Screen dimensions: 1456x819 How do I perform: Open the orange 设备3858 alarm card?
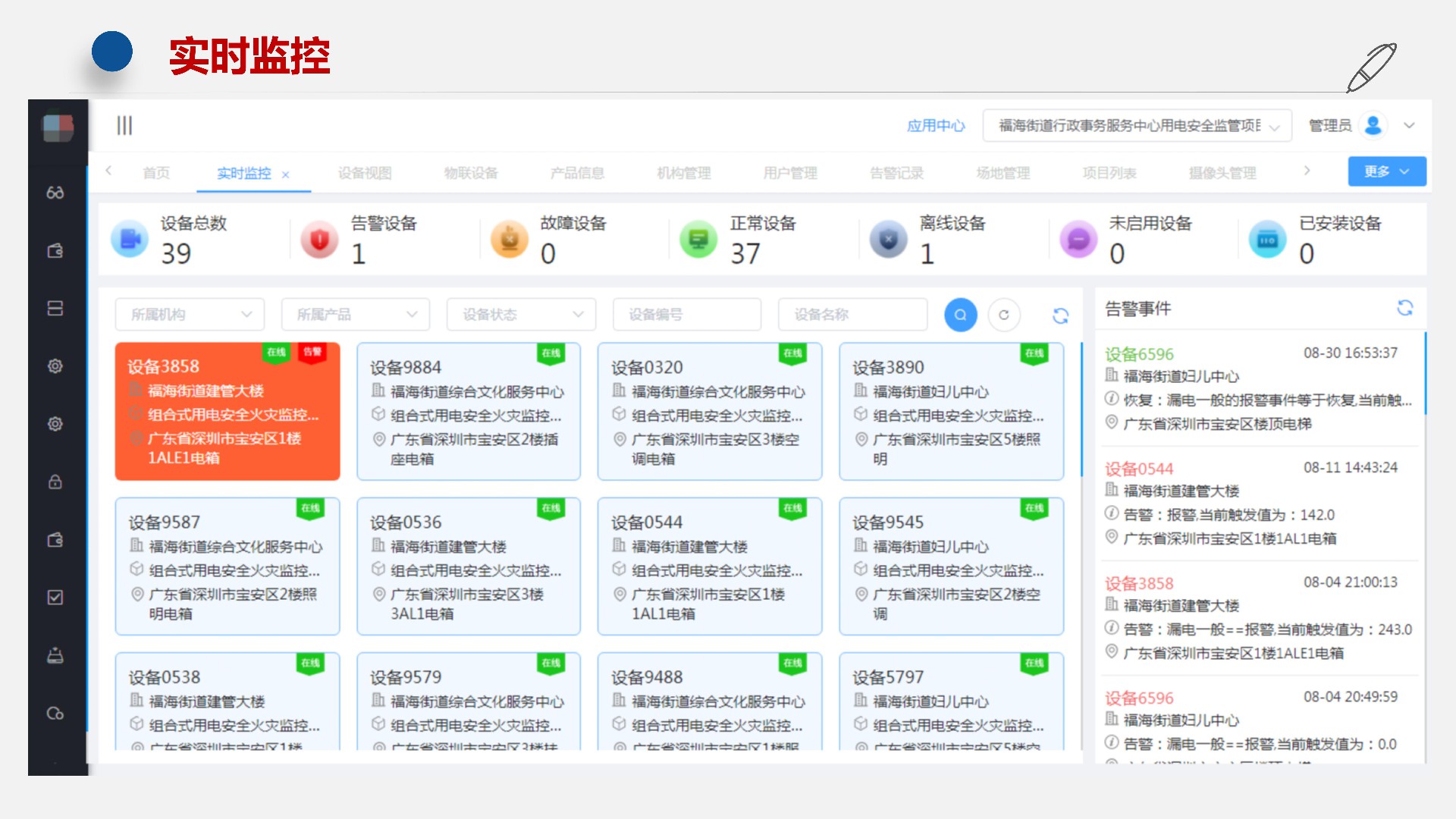227,411
